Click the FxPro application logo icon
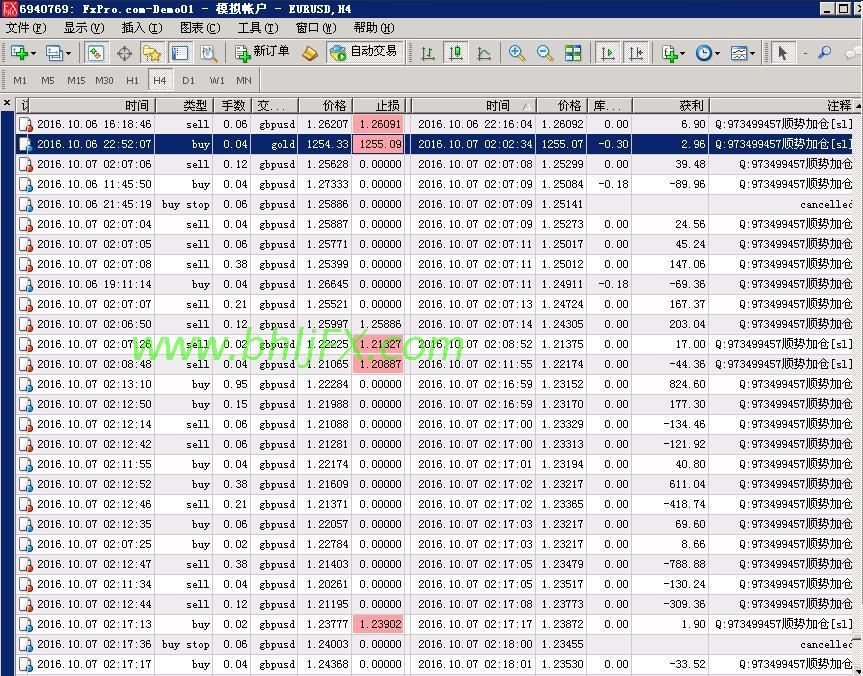Screen dimensions: 863x676 point(9,8)
